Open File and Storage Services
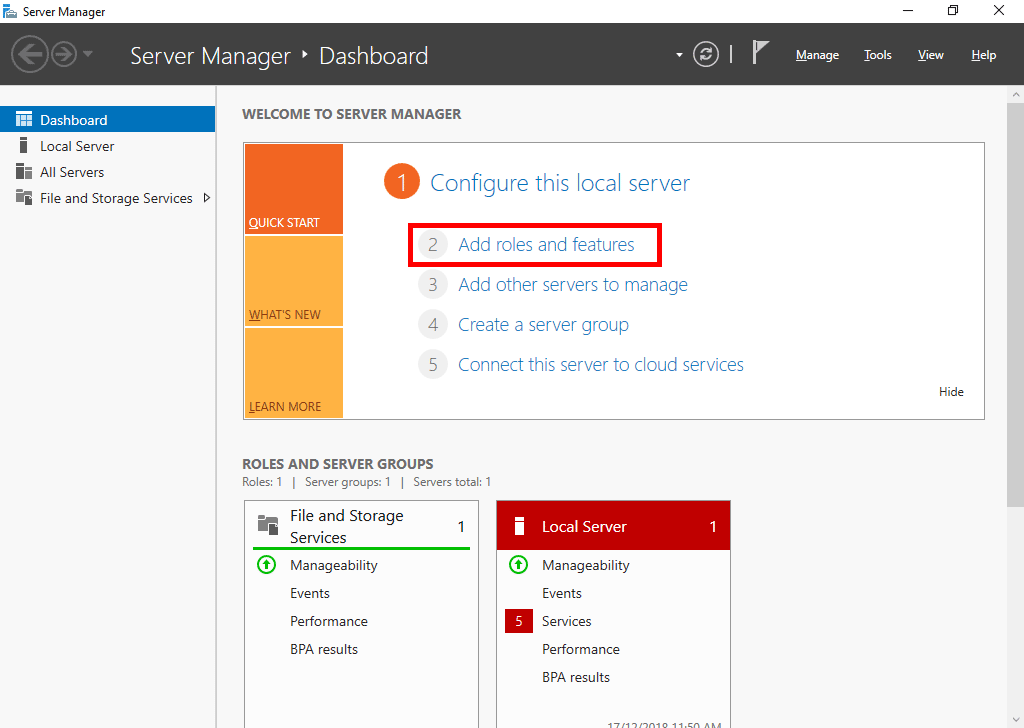1024x728 pixels. (x=113, y=198)
